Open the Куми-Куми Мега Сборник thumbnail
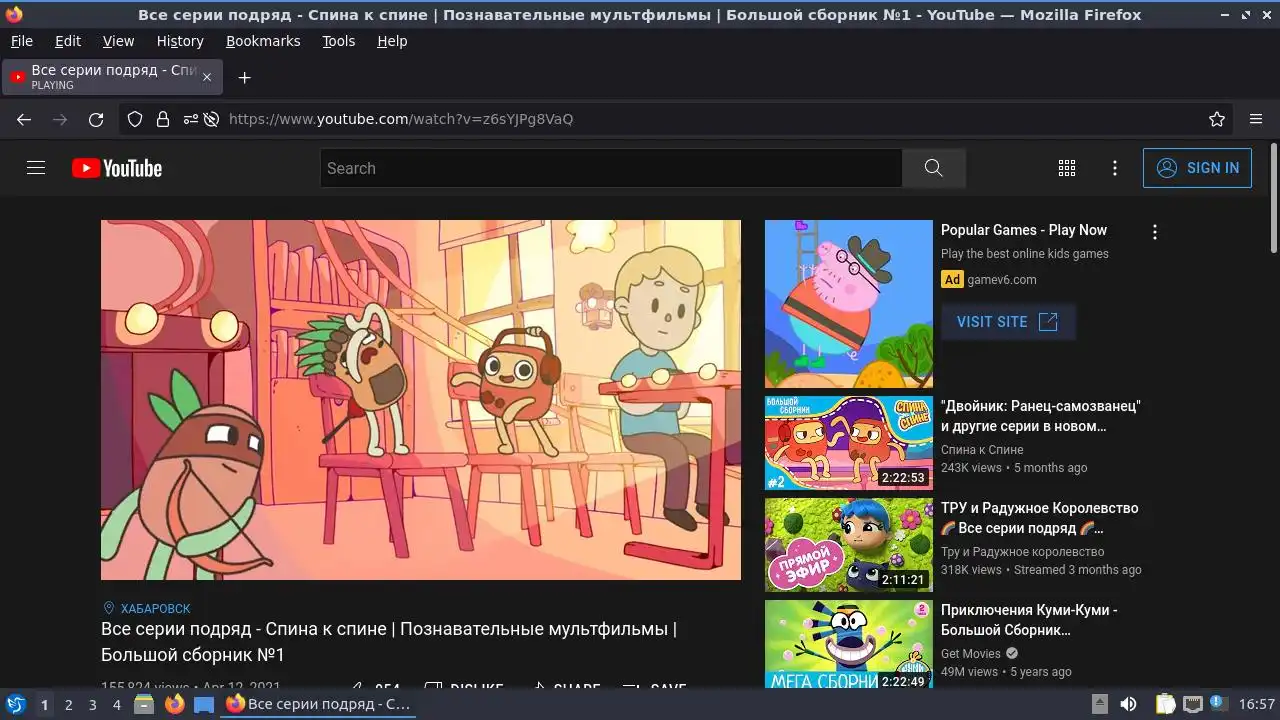 click(x=849, y=644)
